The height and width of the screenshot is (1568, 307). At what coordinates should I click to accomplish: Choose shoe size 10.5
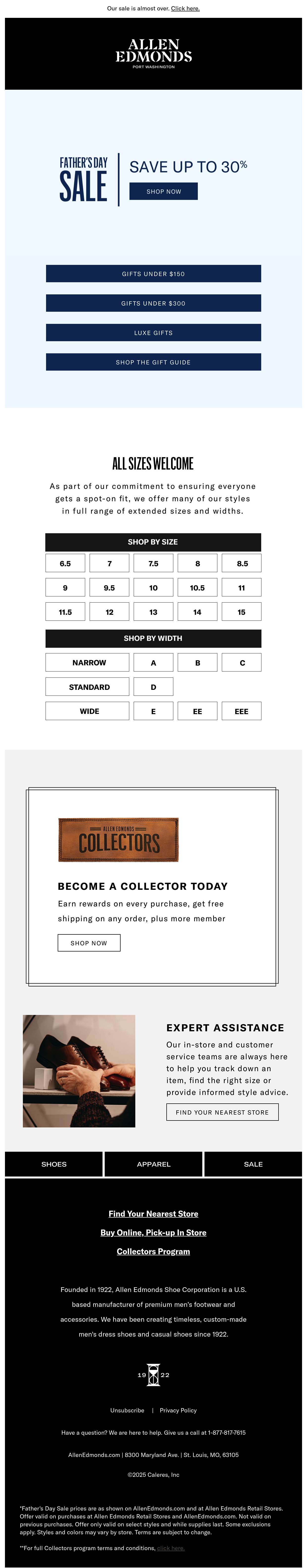click(198, 588)
